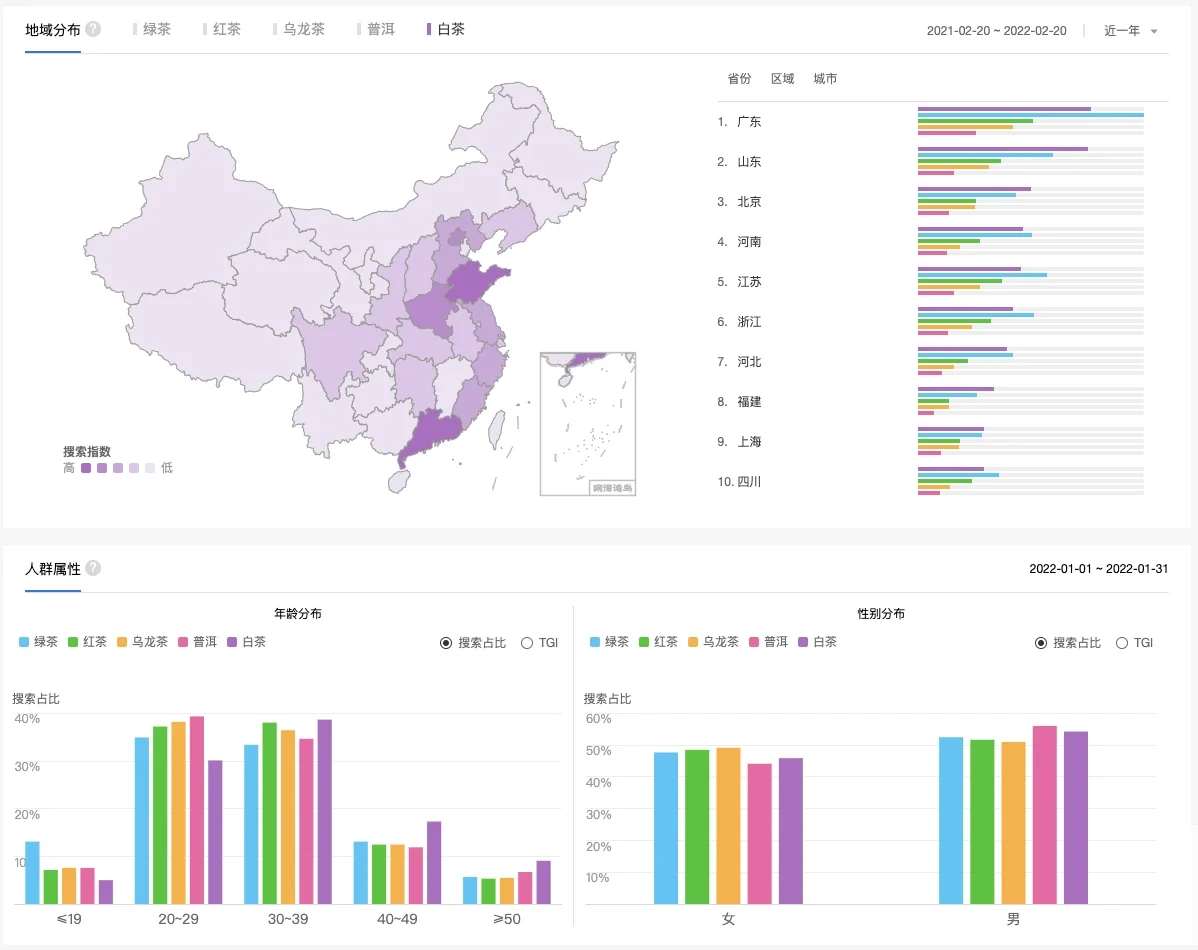This screenshot has height=950, width=1198.
Task: Click the 30~39 age group label
Action: (x=288, y=919)
